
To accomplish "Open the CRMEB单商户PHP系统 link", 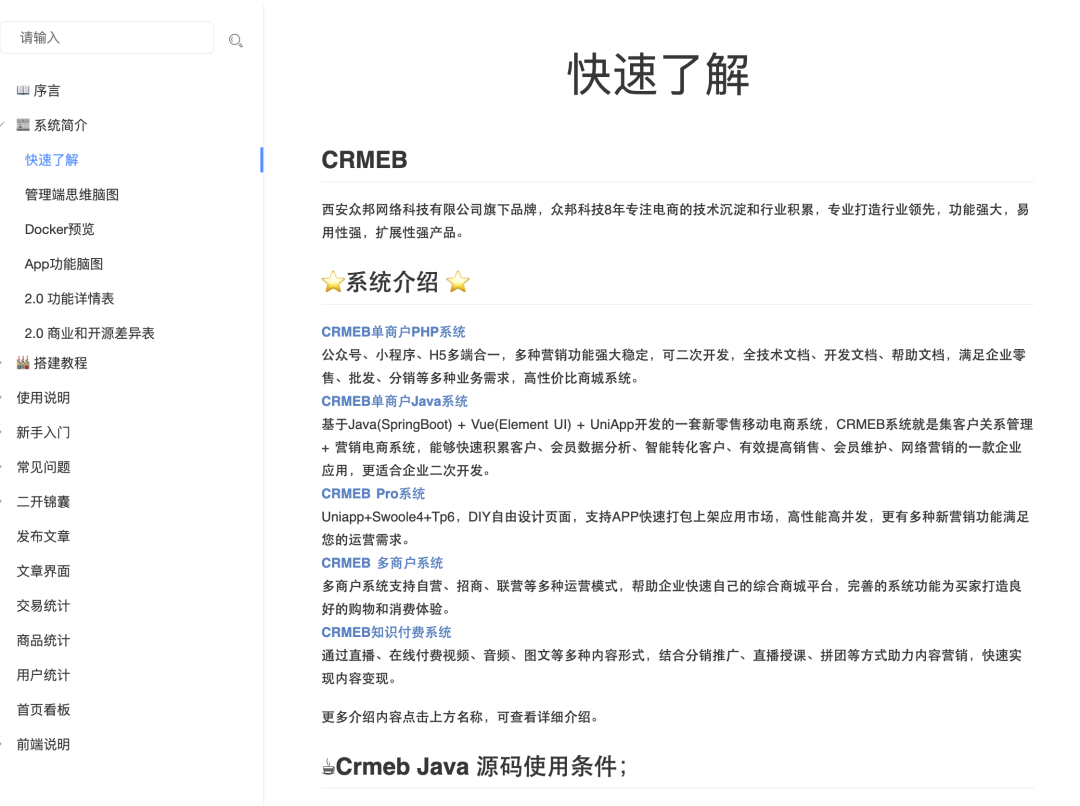I will click(393, 331).
